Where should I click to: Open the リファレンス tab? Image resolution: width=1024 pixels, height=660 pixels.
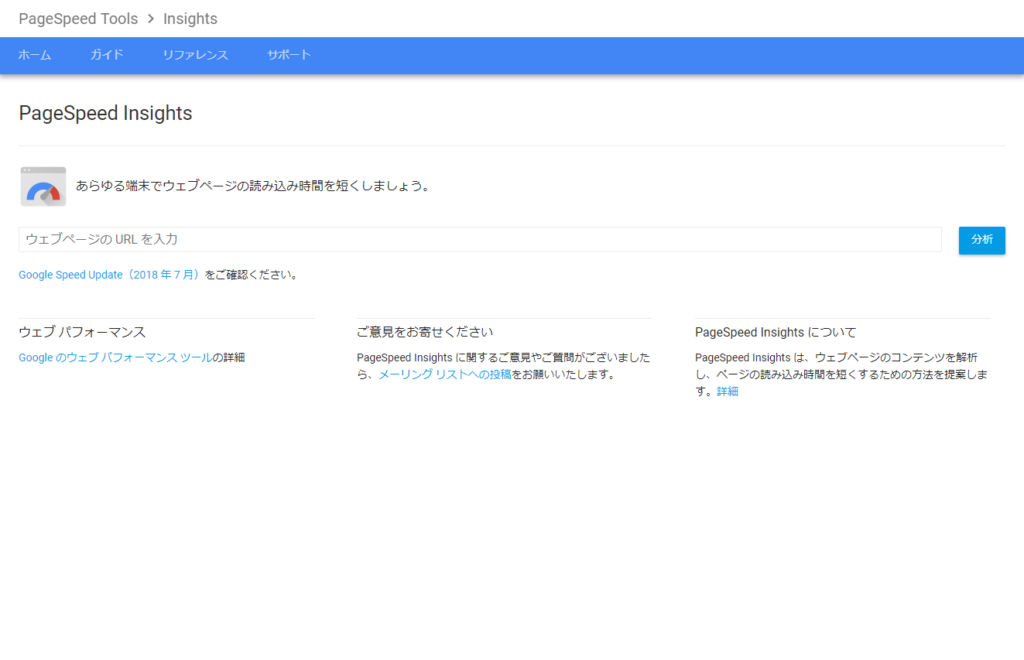[195, 55]
